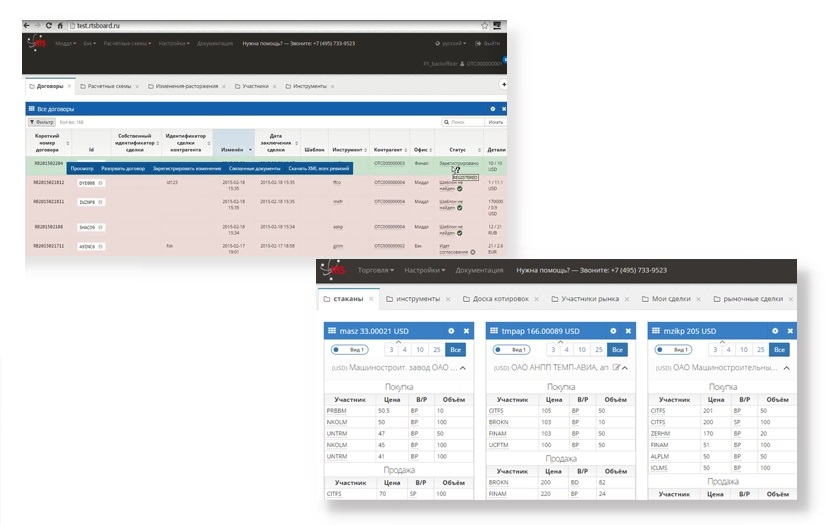The image size is (825, 525).
Task: Choose Скачать XML всех ревизий option
Action: (318, 168)
